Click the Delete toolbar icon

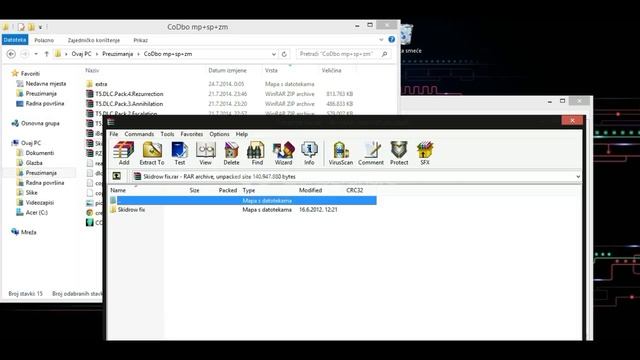point(231,153)
